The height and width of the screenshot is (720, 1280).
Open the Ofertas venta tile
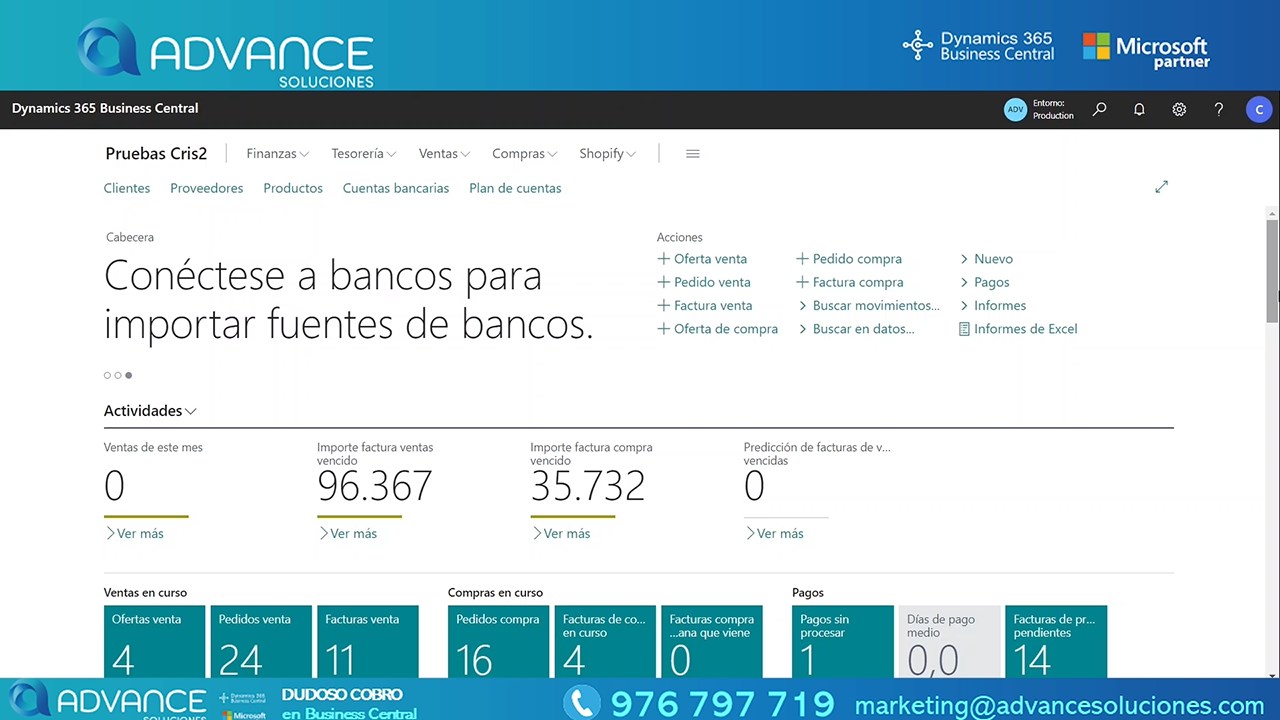point(154,641)
